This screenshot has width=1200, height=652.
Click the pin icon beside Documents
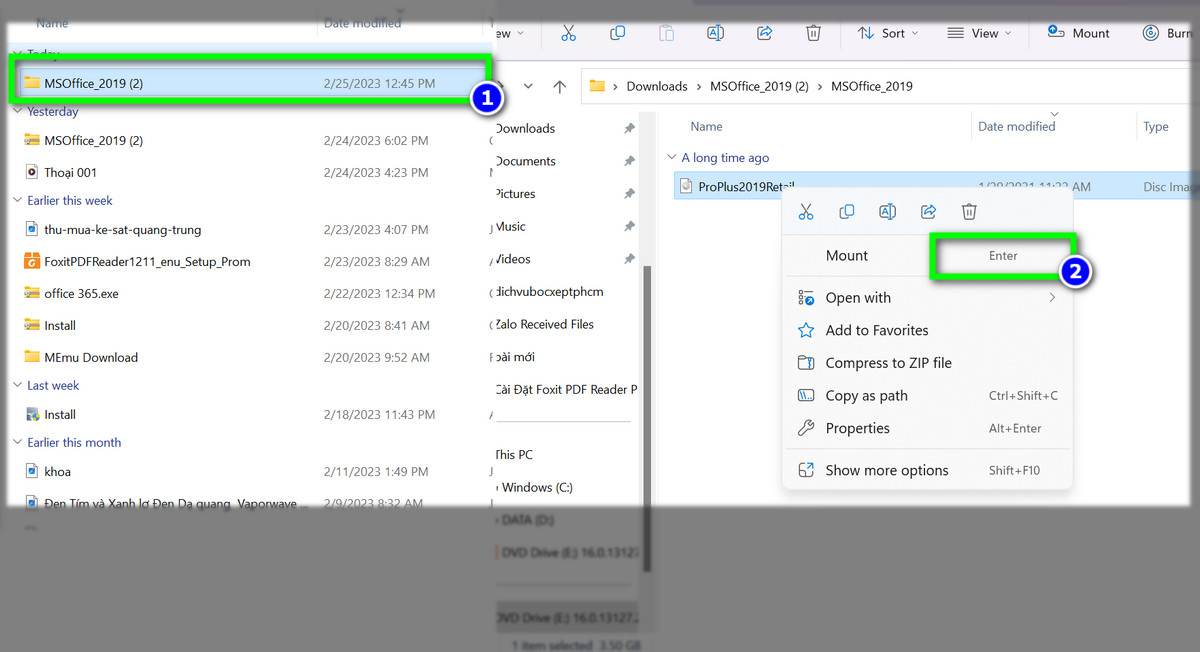click(629, 161)
